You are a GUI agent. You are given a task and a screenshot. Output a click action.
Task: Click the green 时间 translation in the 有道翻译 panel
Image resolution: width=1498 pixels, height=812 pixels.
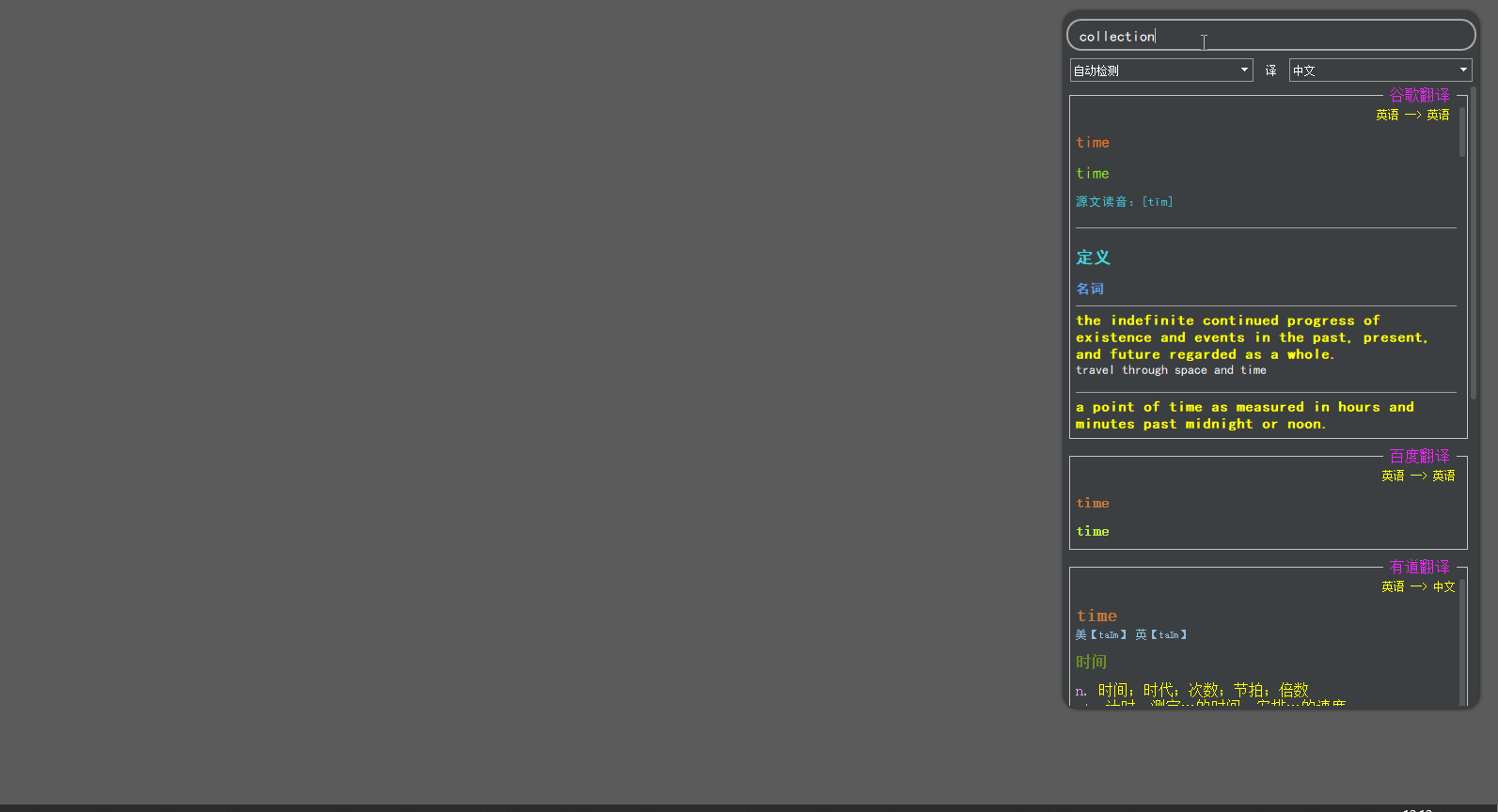pyautogui.click(x=1091, y=663)
